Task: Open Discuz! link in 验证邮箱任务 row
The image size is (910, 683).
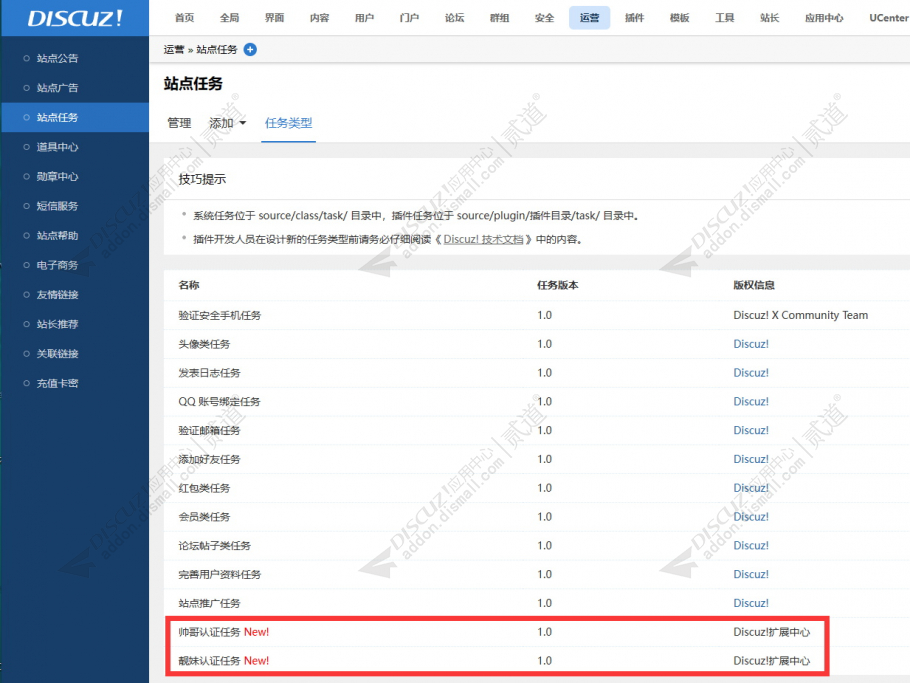Action: pos(750,430)
